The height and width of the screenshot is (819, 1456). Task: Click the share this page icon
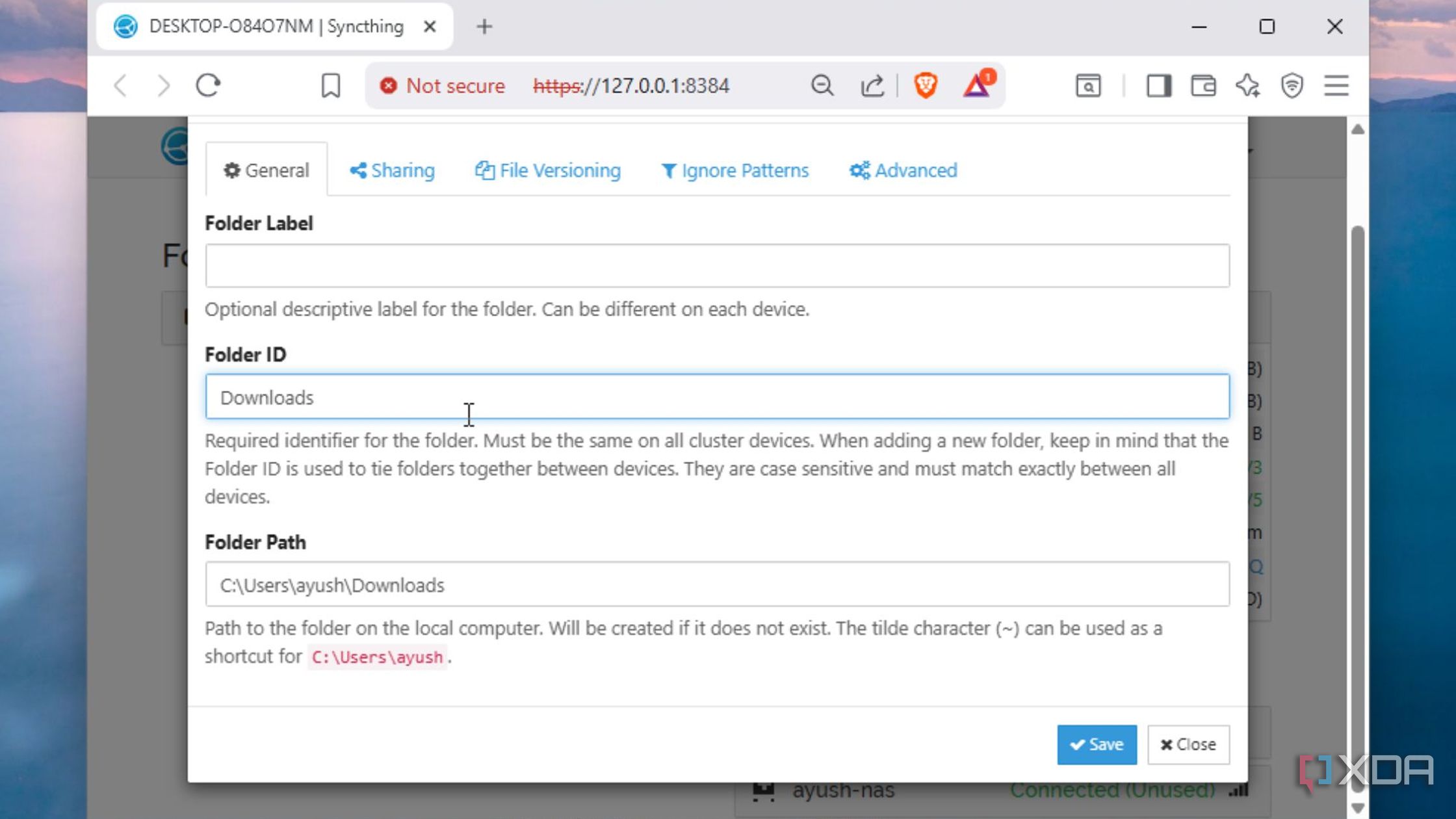coord(872,85)
